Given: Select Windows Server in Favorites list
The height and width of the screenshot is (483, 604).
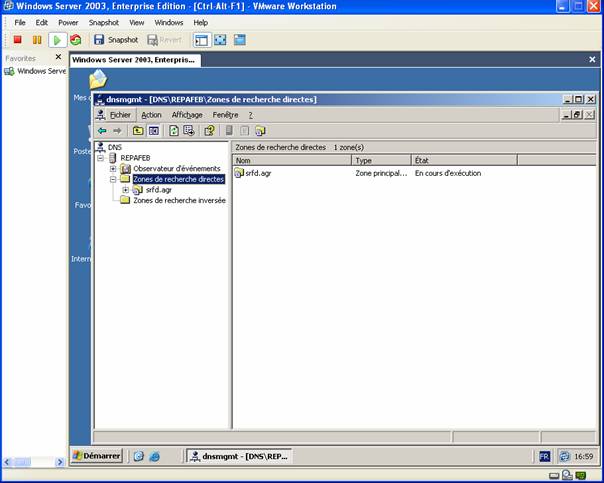Looking at the screenshot, I should tap(35, 71).
